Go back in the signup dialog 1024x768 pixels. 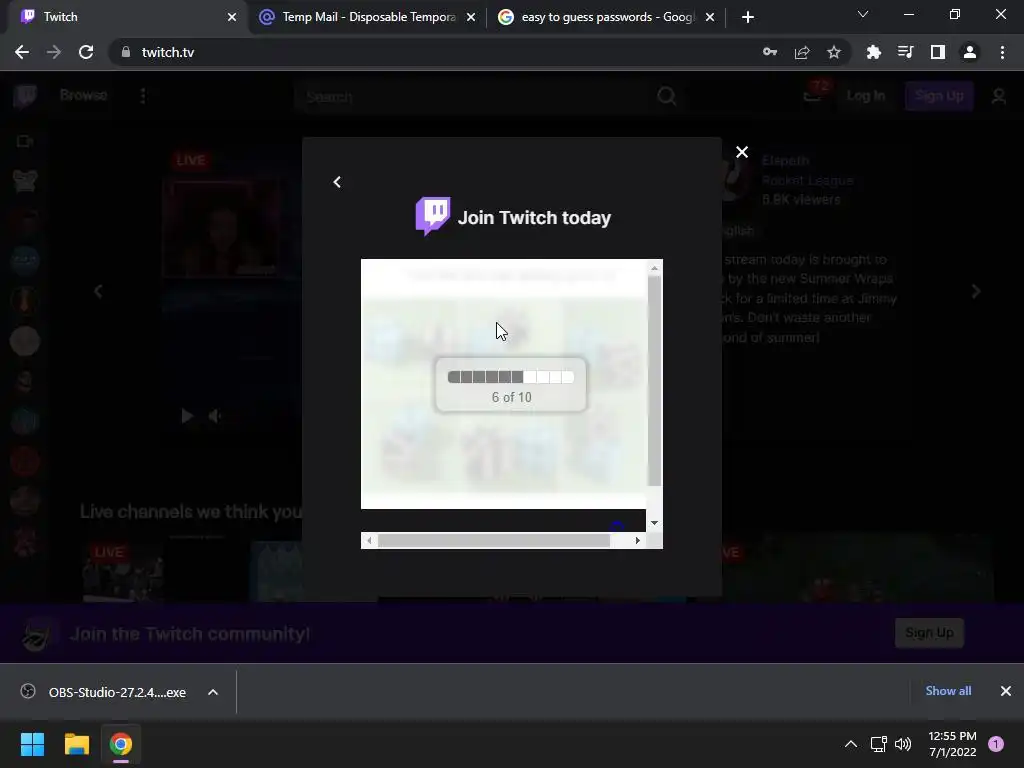click(337, 182)
